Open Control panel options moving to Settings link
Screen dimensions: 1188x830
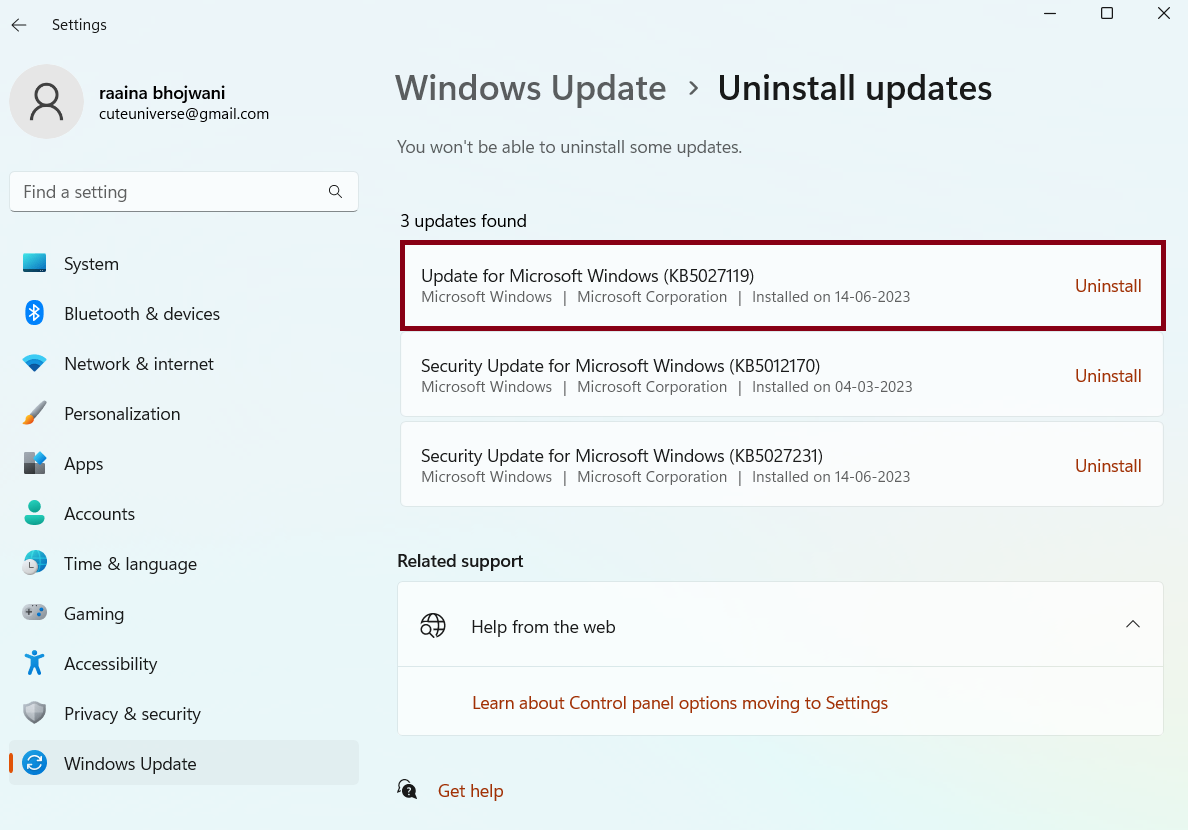pyautogui.click(x=680, y=703)
